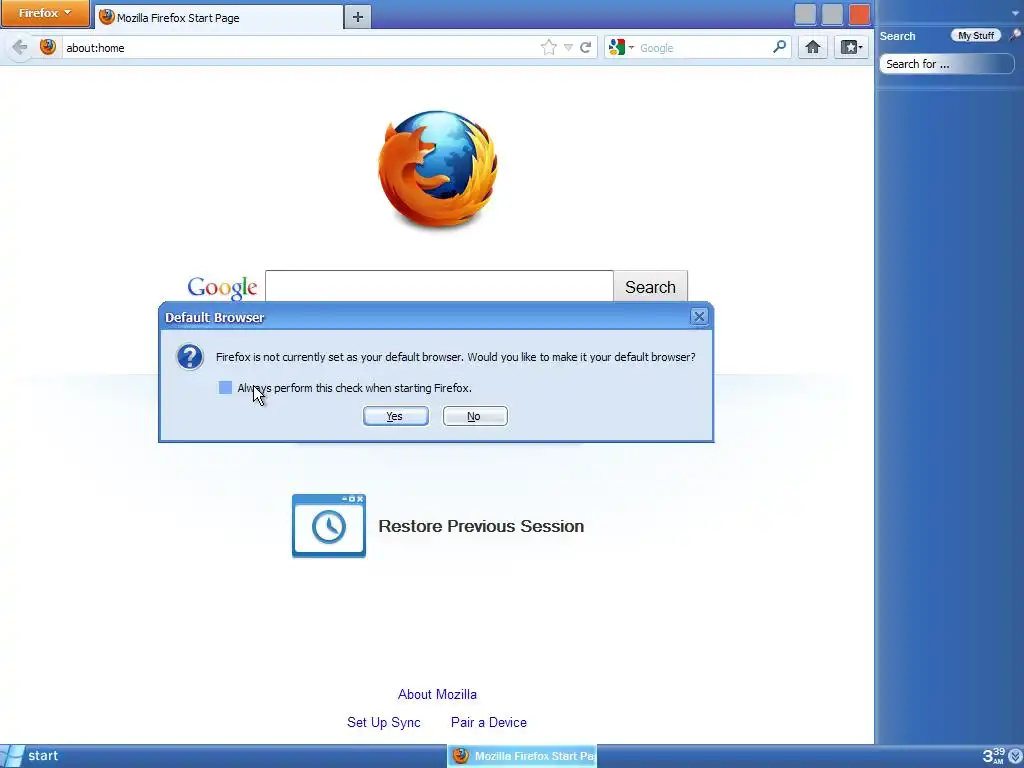Select Mozilla Firefox taskbar button
Viewport: 1024px width, 768px height.
[x=522, y=756]
